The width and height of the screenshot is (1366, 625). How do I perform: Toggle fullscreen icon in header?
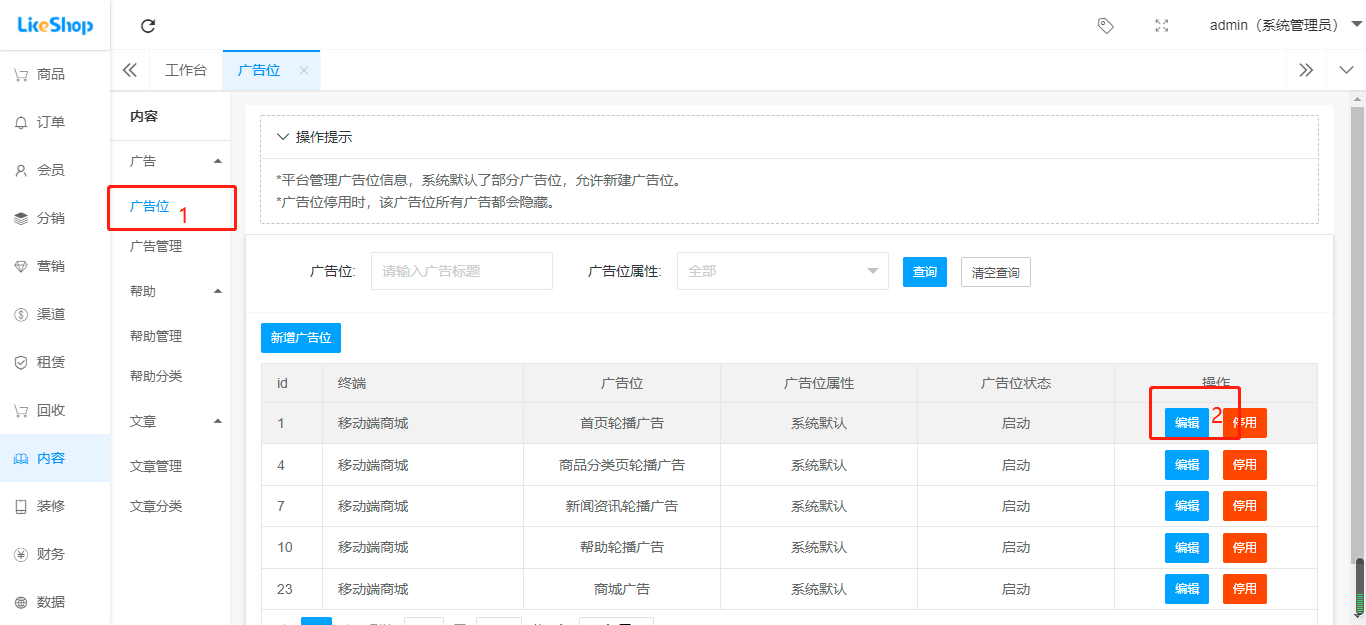pyautogui.click(x=1162, y=26)
